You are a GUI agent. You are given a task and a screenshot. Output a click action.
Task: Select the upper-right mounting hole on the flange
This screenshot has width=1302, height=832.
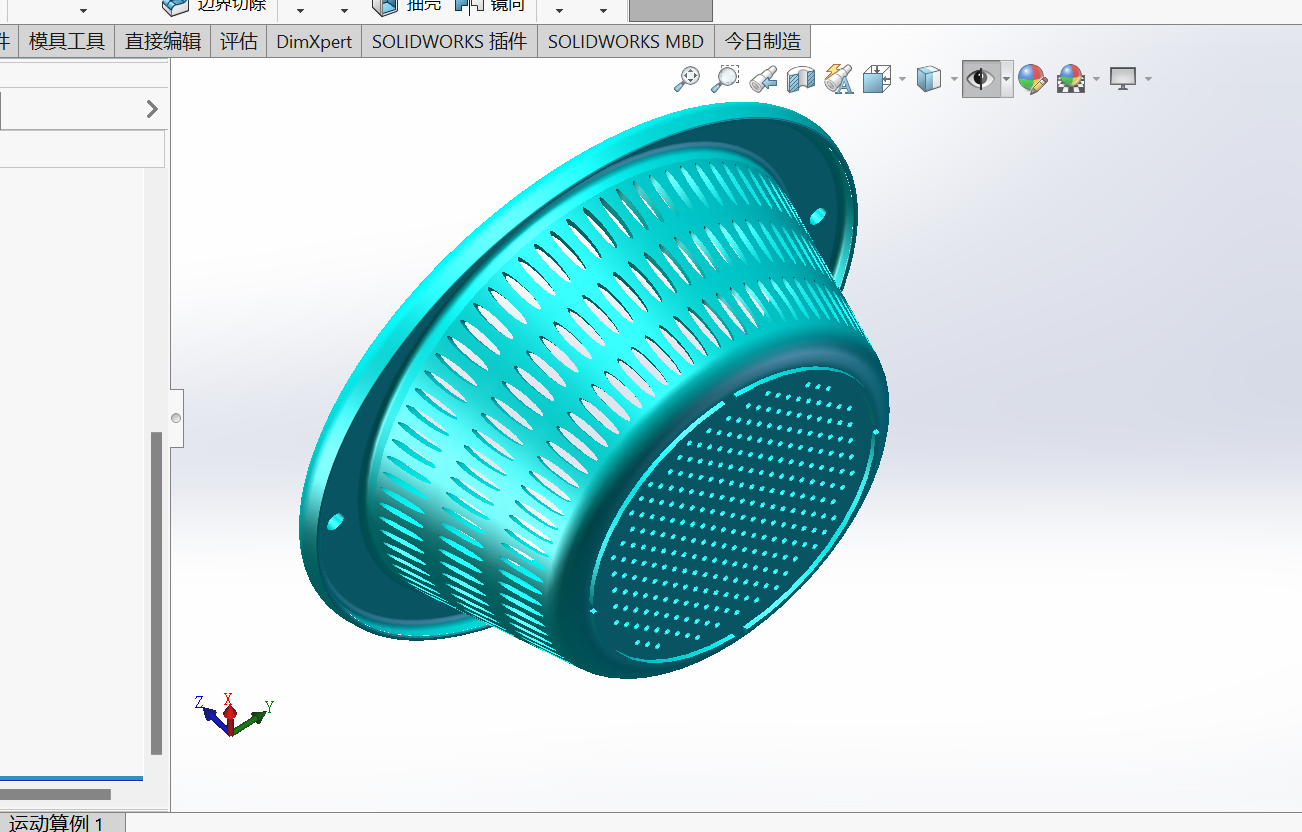[x=817, y=215]
